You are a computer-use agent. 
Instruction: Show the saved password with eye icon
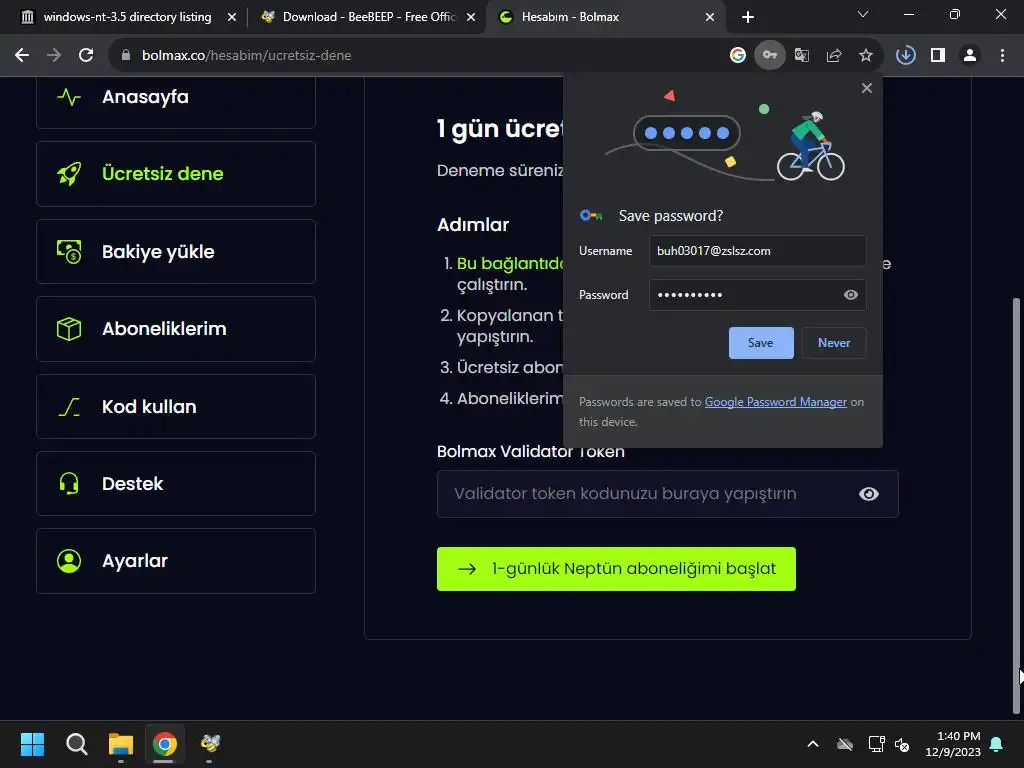coord(850,295)
